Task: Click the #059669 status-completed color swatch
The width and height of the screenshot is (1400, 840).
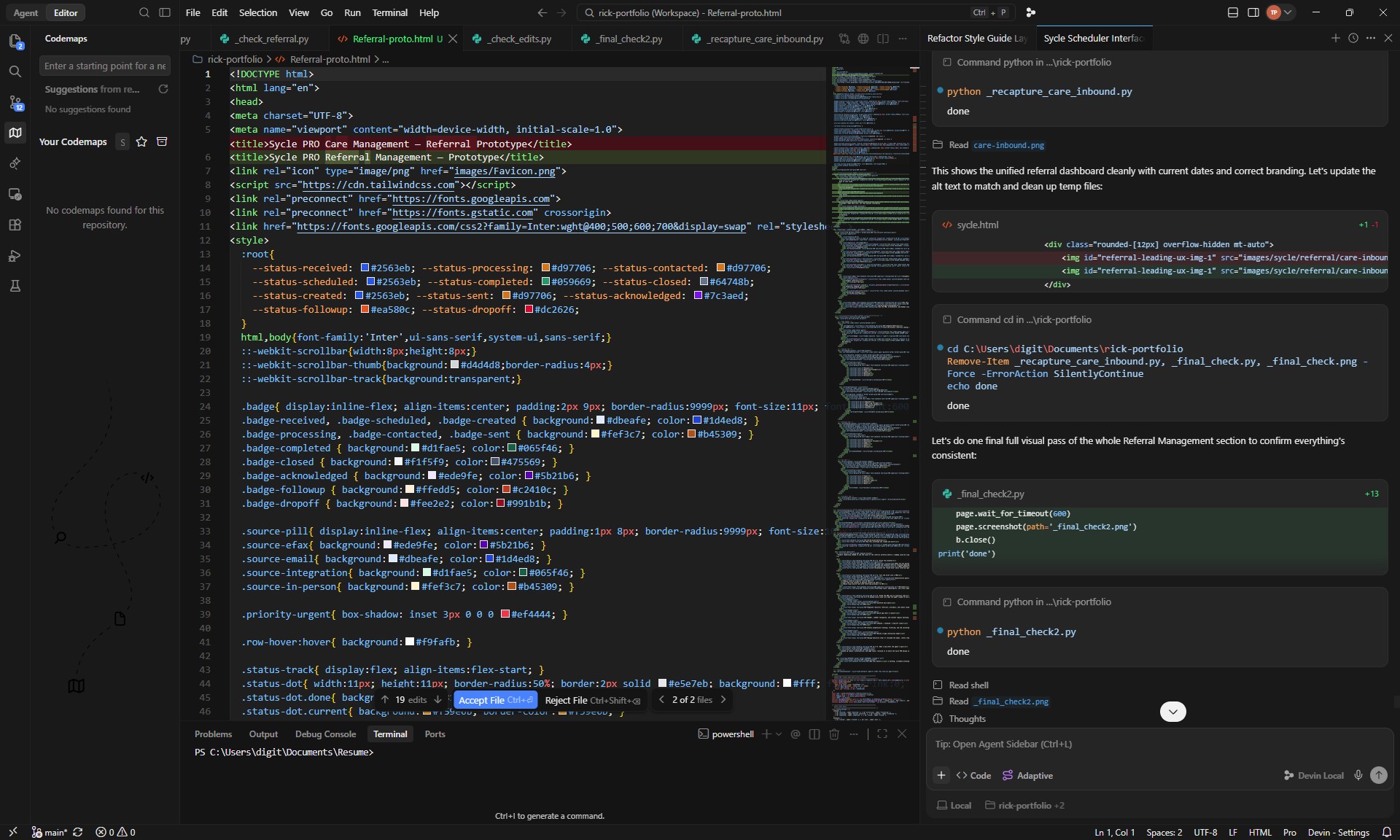Action: click(545, 281)
